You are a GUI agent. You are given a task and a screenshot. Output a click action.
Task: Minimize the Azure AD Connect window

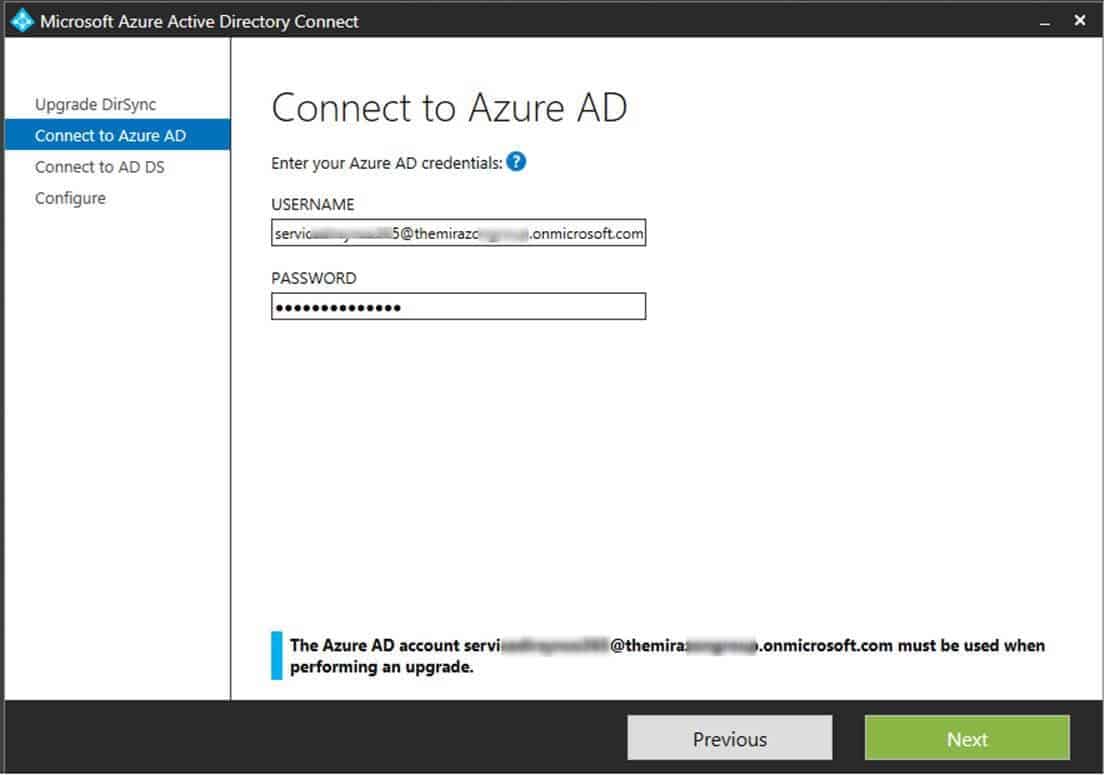click(1044, 22)
